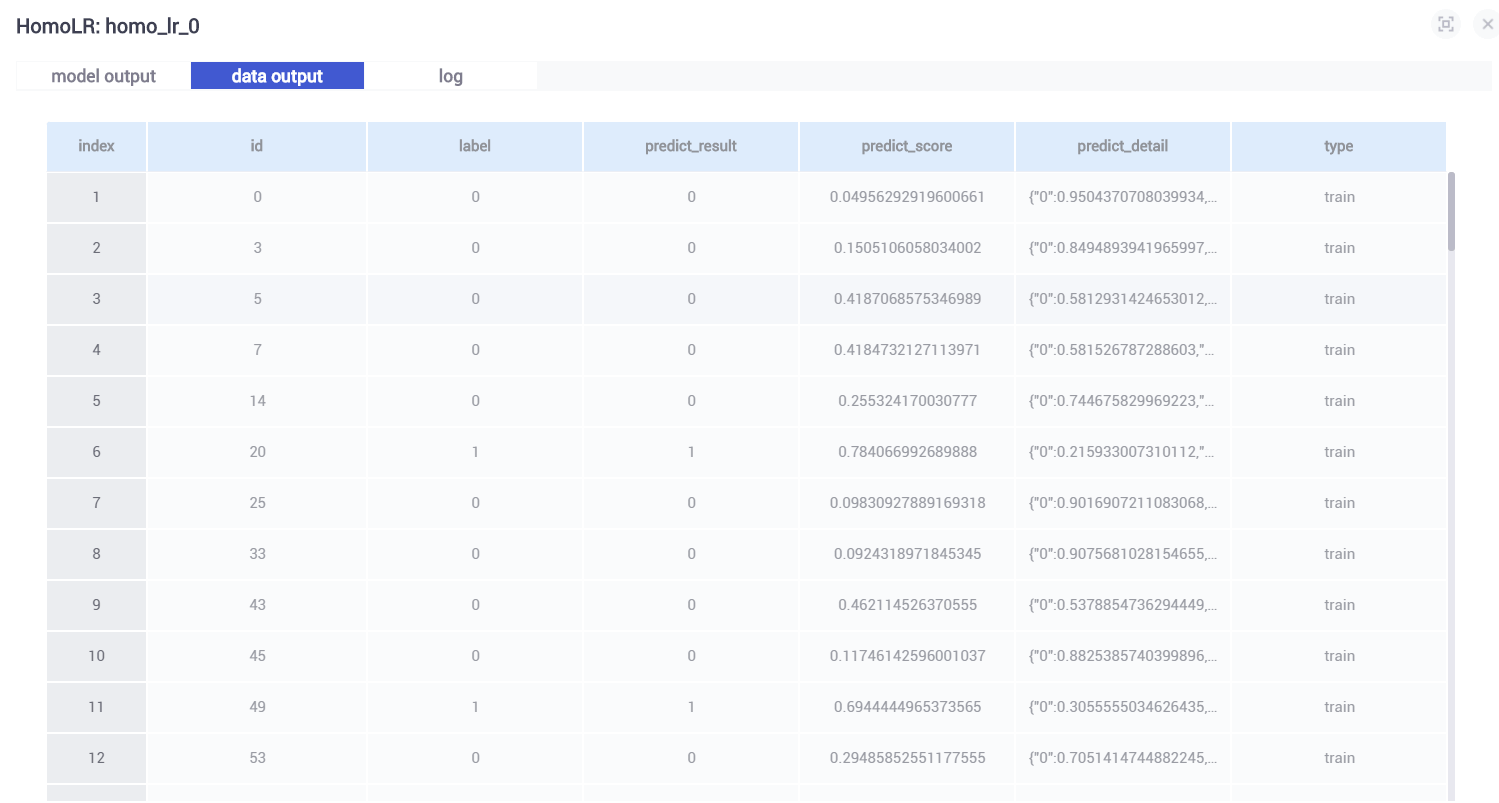The width and height of the screenshot is (1499, 803).
Task: Click id cell with value 33
Action: pos(257,554)
